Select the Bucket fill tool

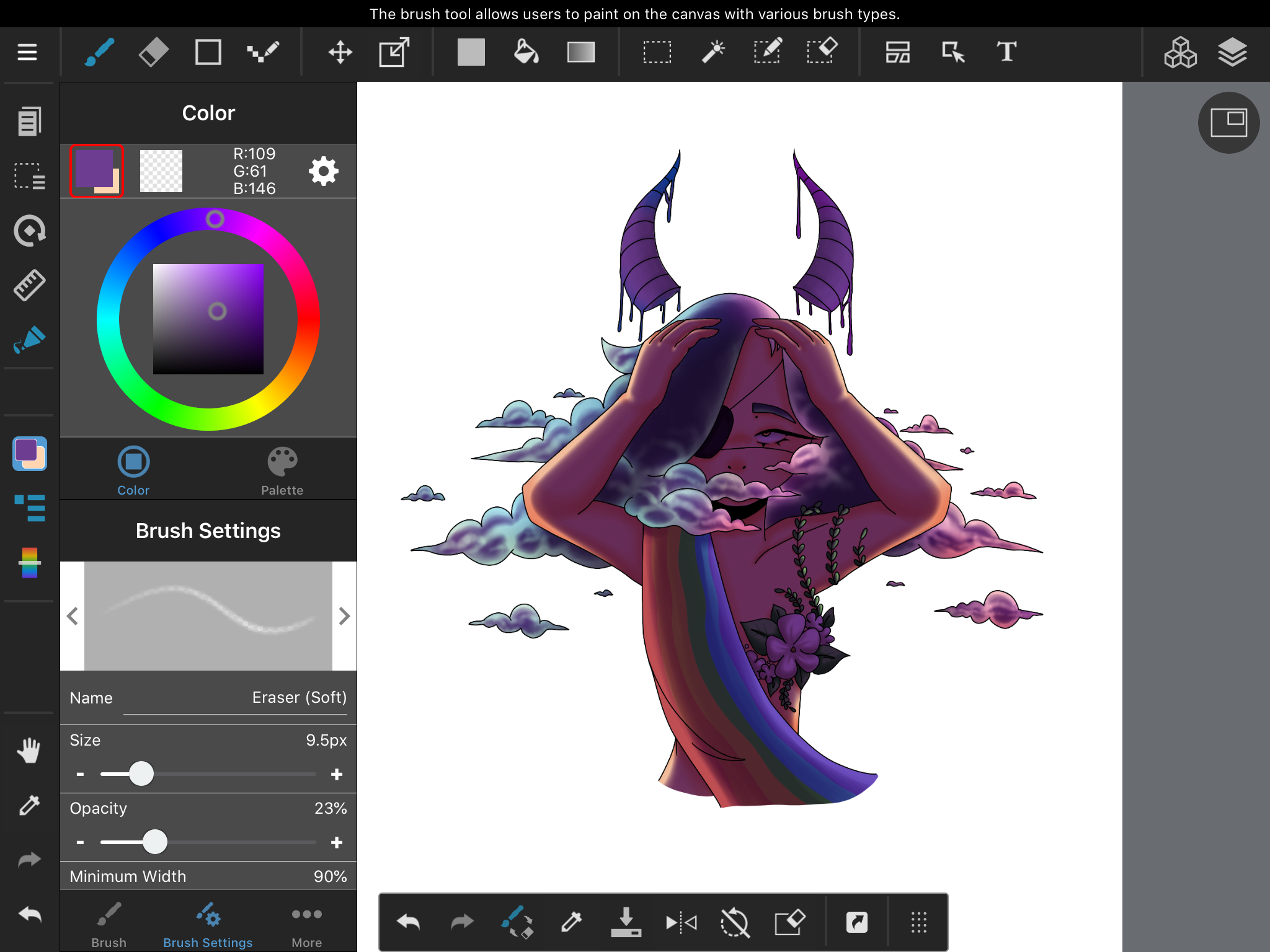tap(526, 52)
